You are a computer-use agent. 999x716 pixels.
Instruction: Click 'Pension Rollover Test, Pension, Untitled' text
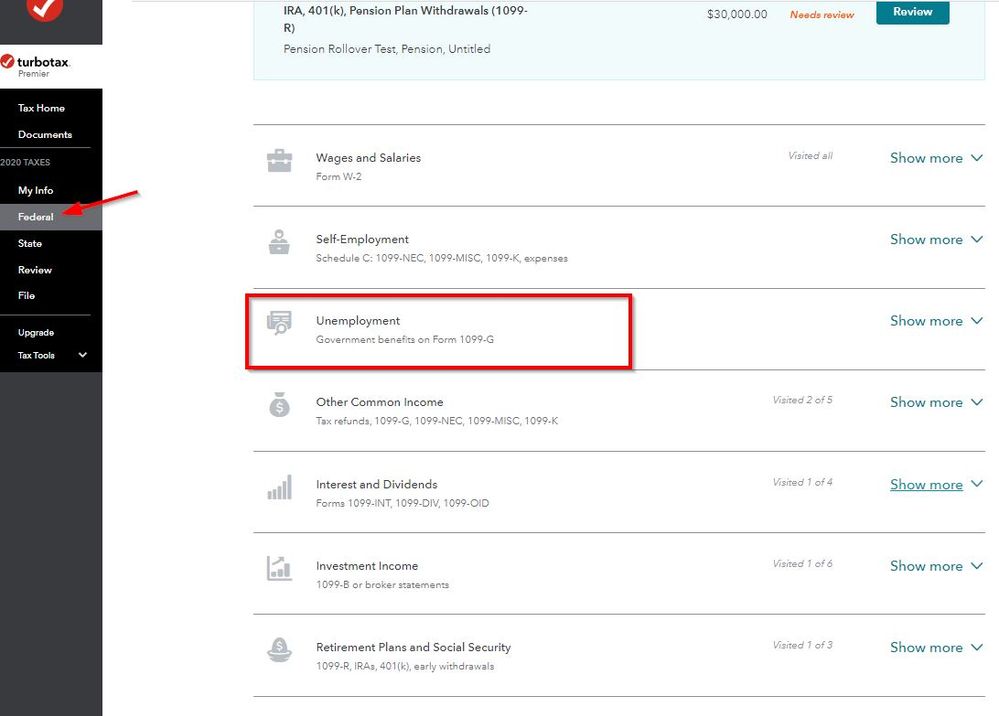point(387,49)
